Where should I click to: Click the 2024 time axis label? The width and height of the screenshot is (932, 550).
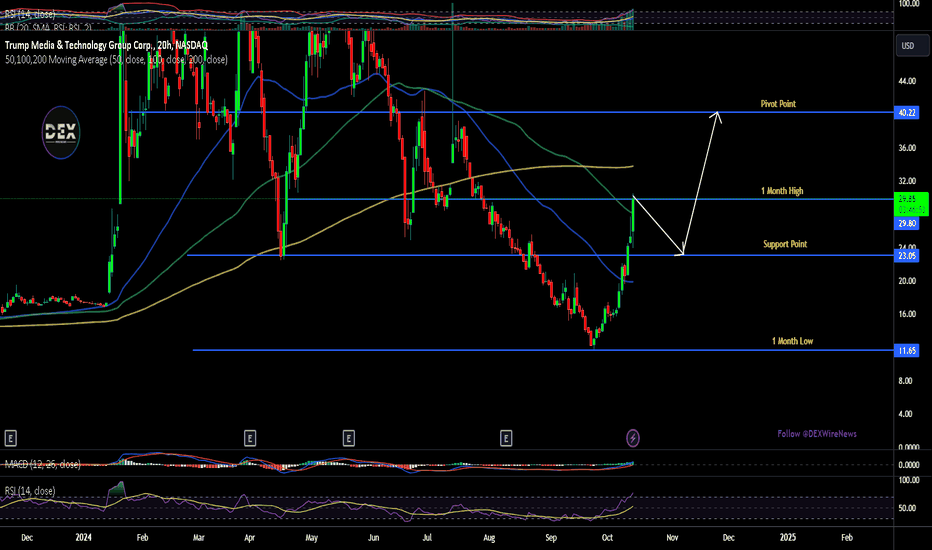coord(83,538)
